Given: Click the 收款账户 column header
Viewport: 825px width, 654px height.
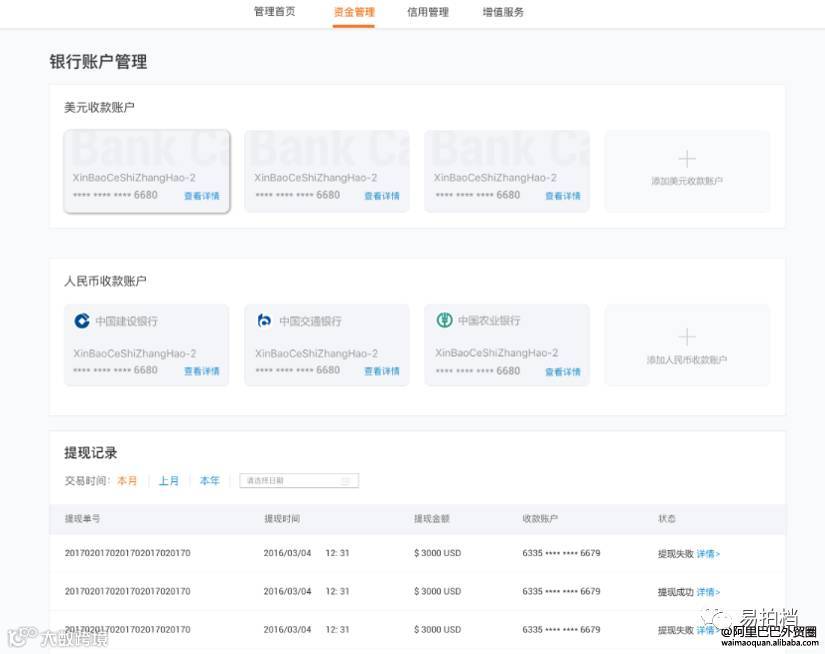Looking at the screenshot, I should click(x=540, y=519).
